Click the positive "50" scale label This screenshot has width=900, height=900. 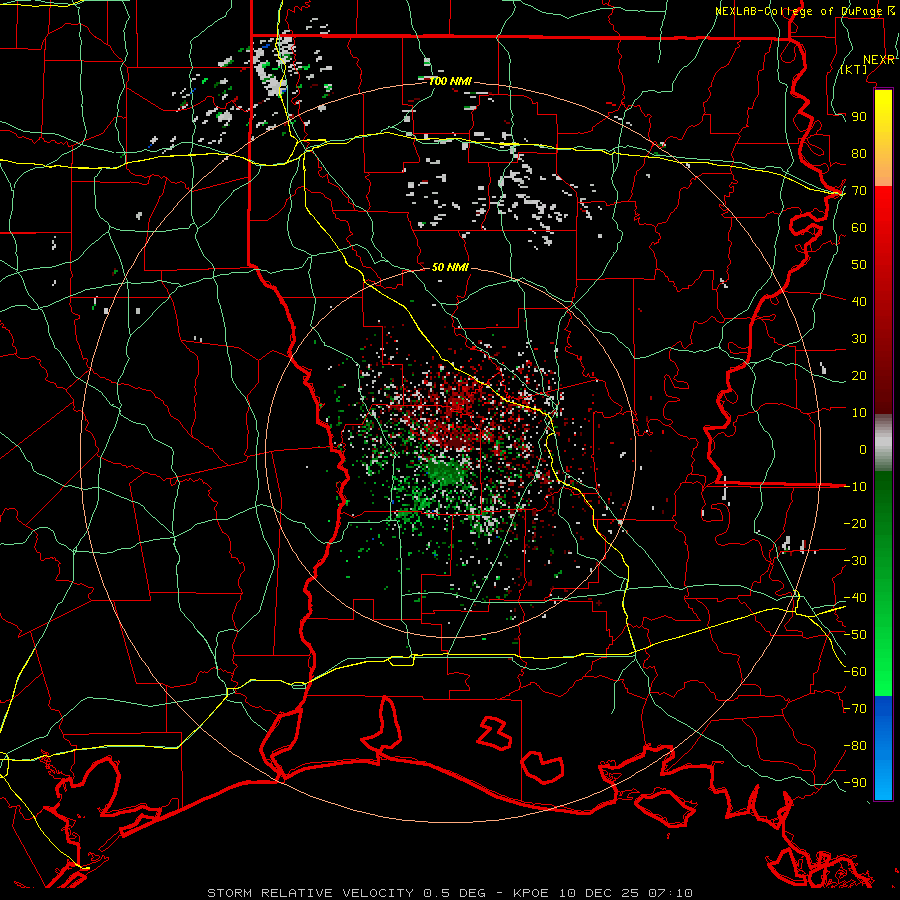(x=859, y=265)
